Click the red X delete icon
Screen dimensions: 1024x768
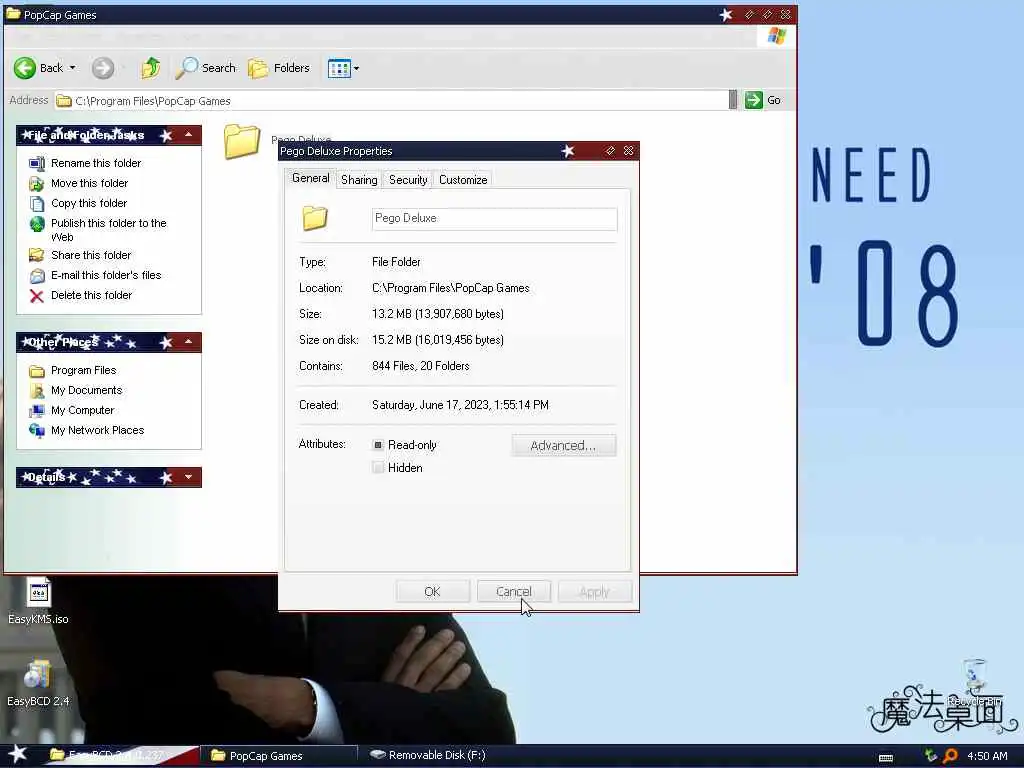point(37,296)
